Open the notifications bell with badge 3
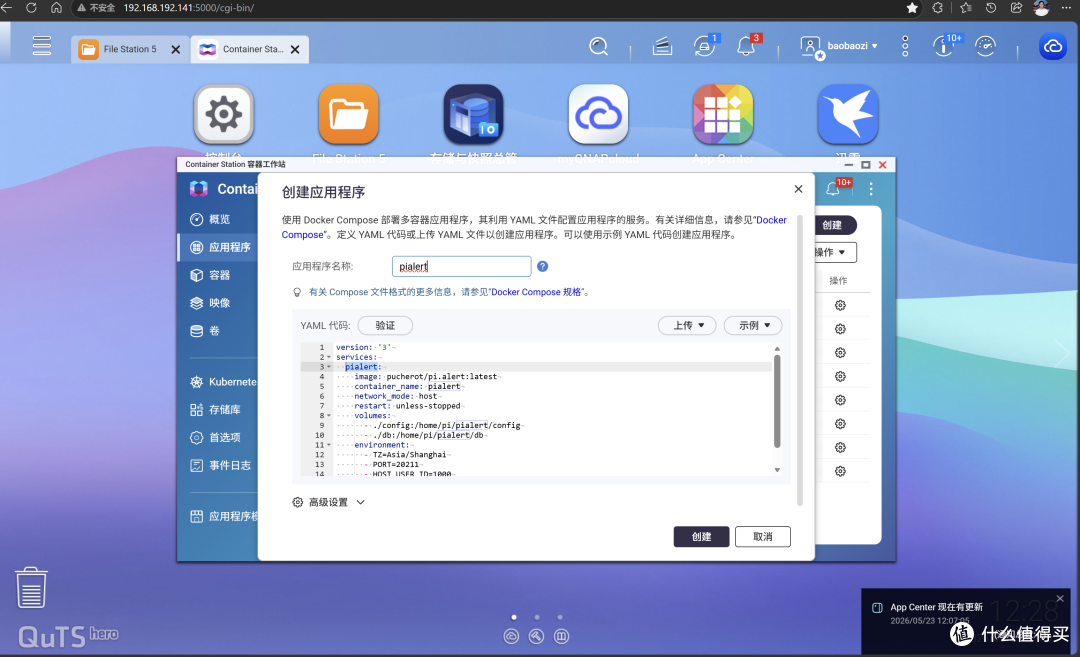 [746, 45]
